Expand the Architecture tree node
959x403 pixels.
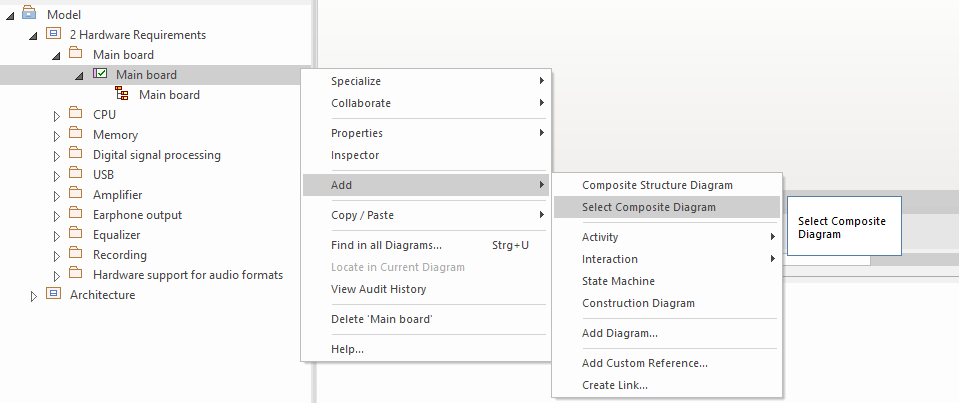pyautogui.click(x=34, y=296)
